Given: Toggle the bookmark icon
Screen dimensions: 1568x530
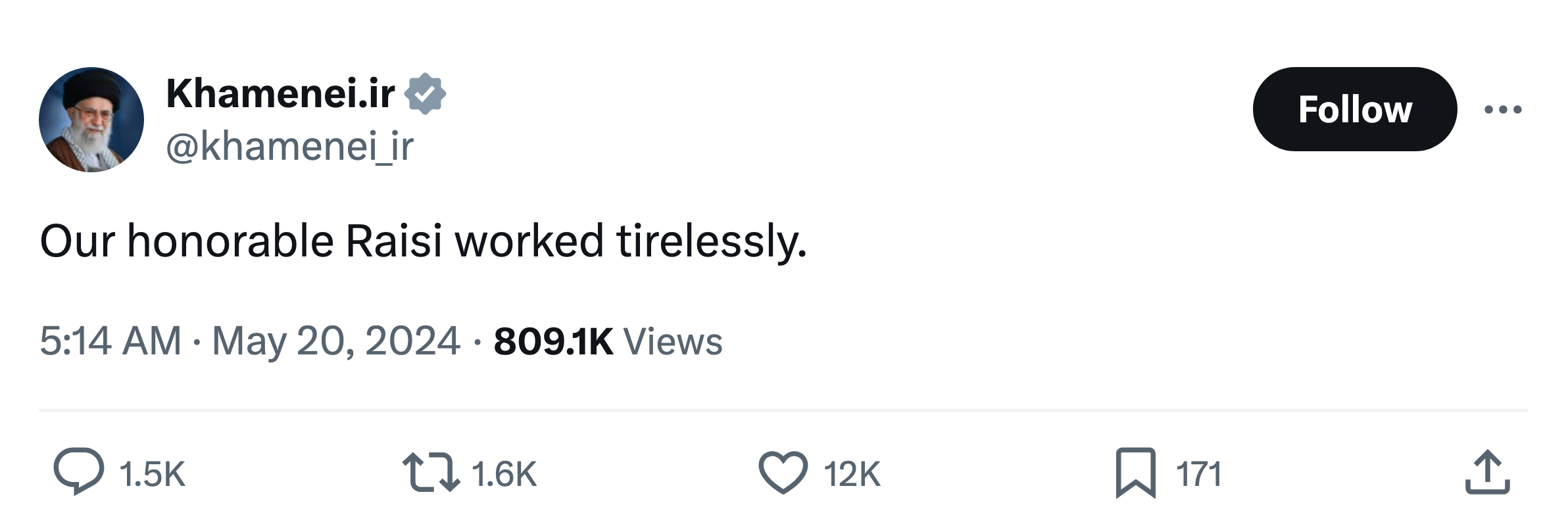Looking at the screenshot, I should click(1135, 472).
